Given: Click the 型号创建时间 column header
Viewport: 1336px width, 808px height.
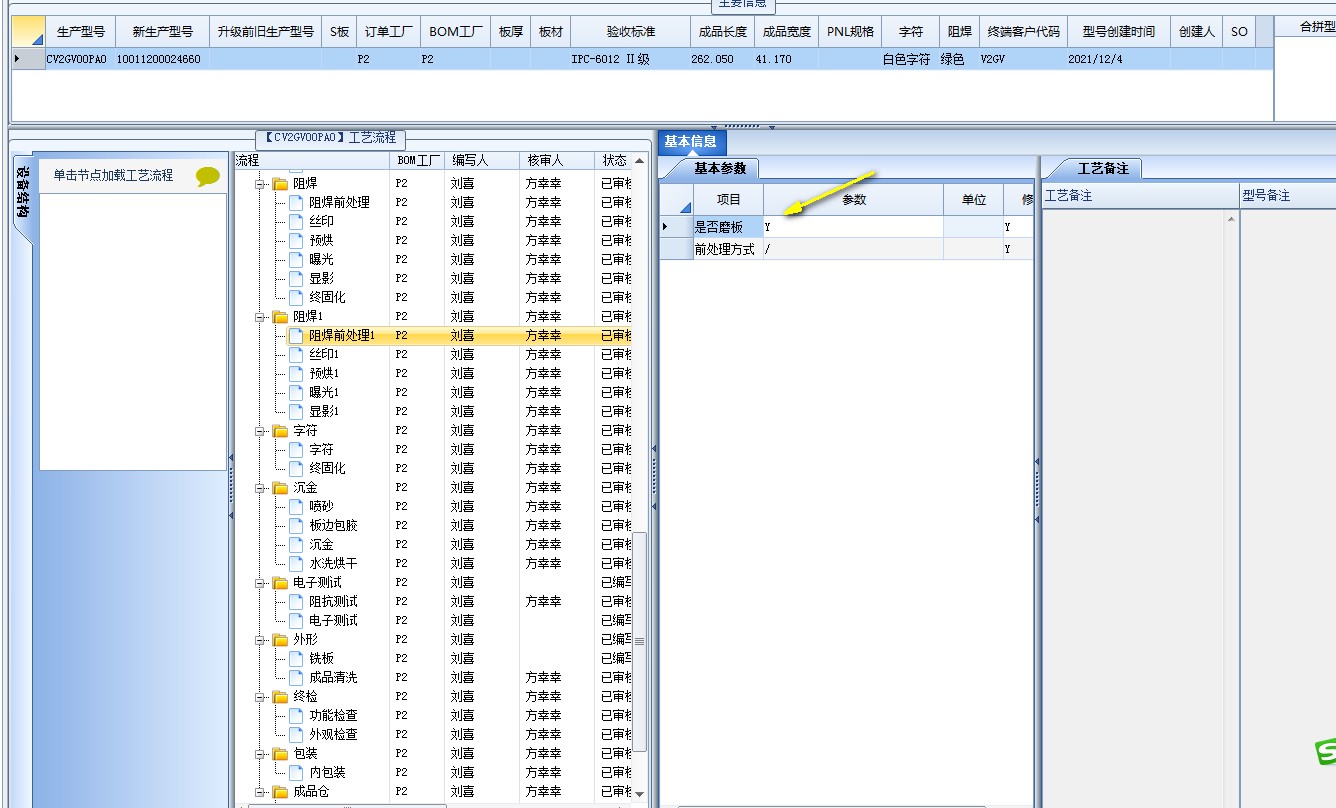Looking at the screenshot, I should (x=1119, y=32).
